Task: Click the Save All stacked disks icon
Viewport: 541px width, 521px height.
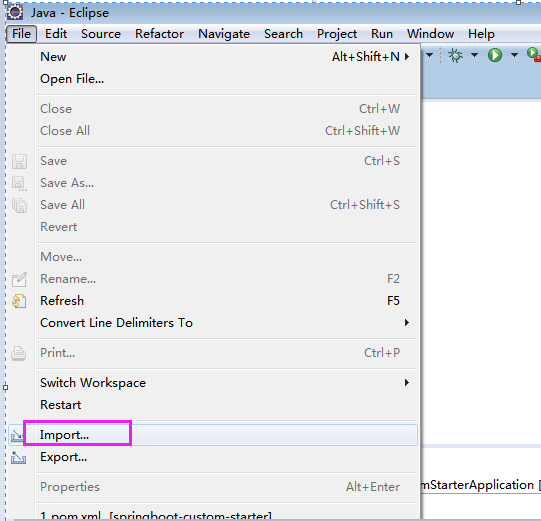Action: [x=19, y=205]
